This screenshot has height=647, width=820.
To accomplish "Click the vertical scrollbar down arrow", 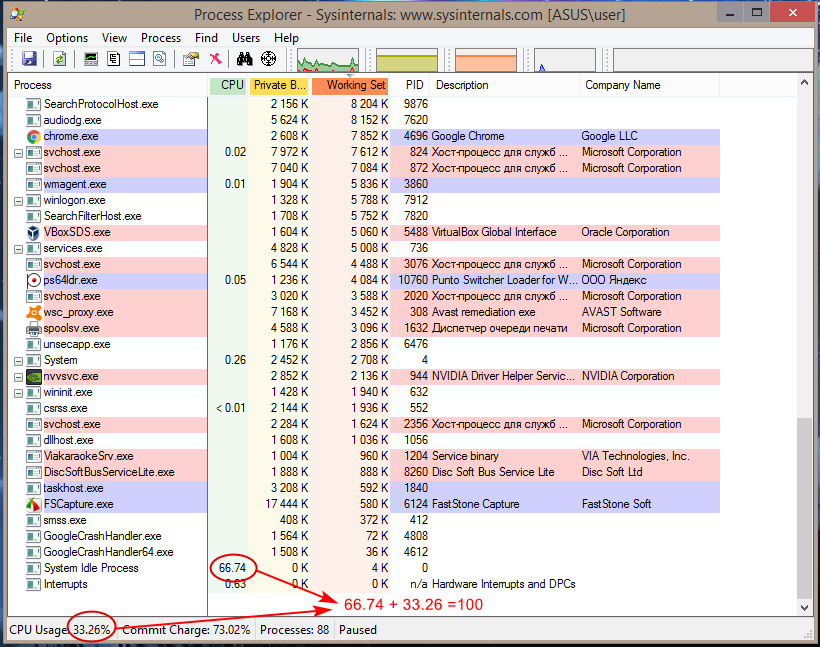I will [806, 608].
